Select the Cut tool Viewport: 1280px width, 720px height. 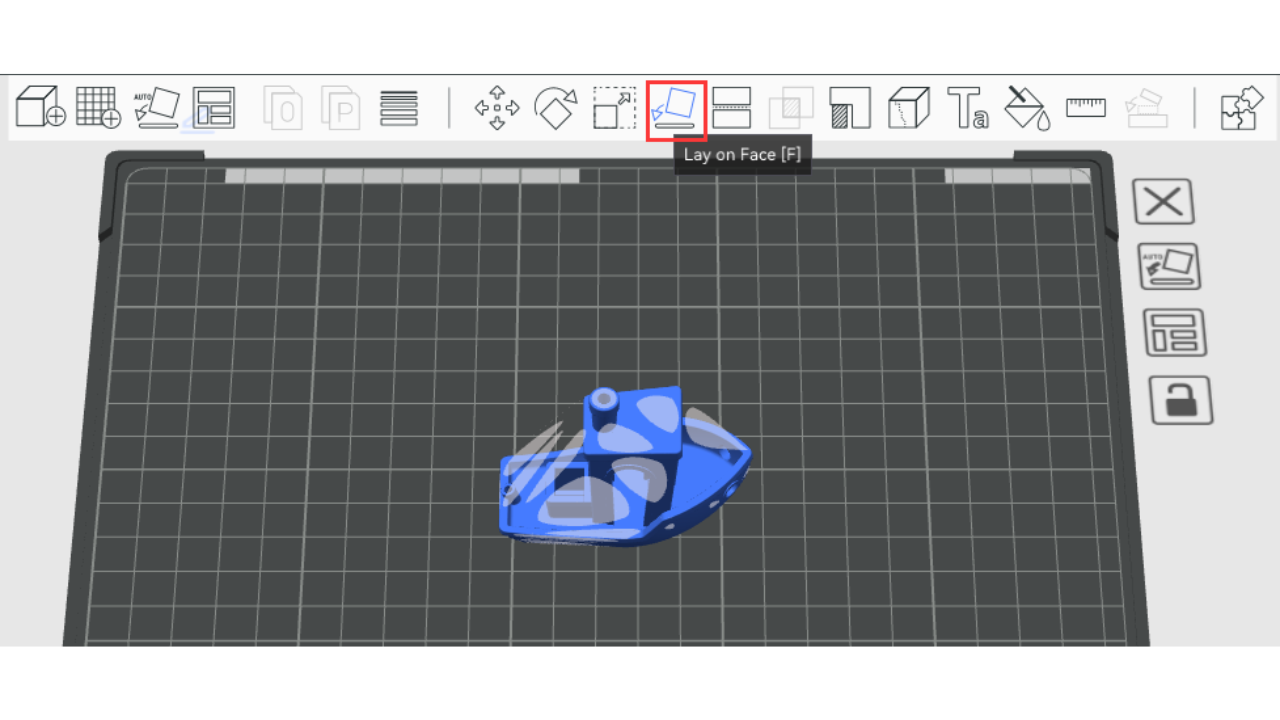coord(732,108)
